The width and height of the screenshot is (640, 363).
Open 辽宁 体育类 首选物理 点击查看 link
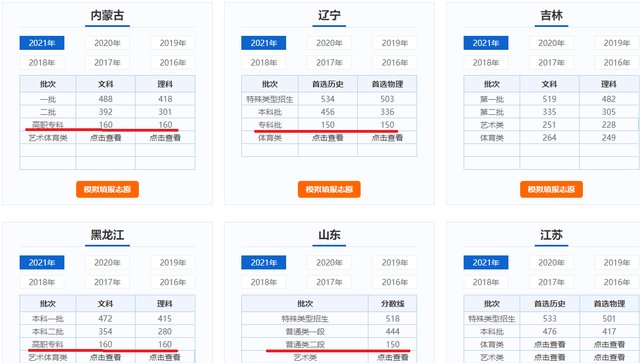click(x=387, y=138)
